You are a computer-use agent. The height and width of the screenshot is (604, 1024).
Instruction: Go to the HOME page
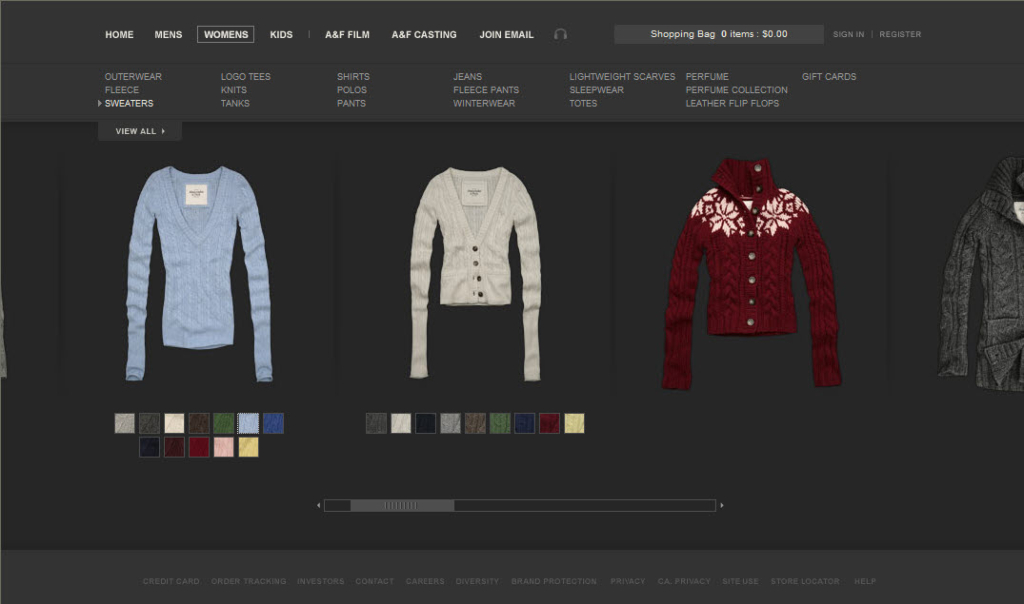pos(119,35)
